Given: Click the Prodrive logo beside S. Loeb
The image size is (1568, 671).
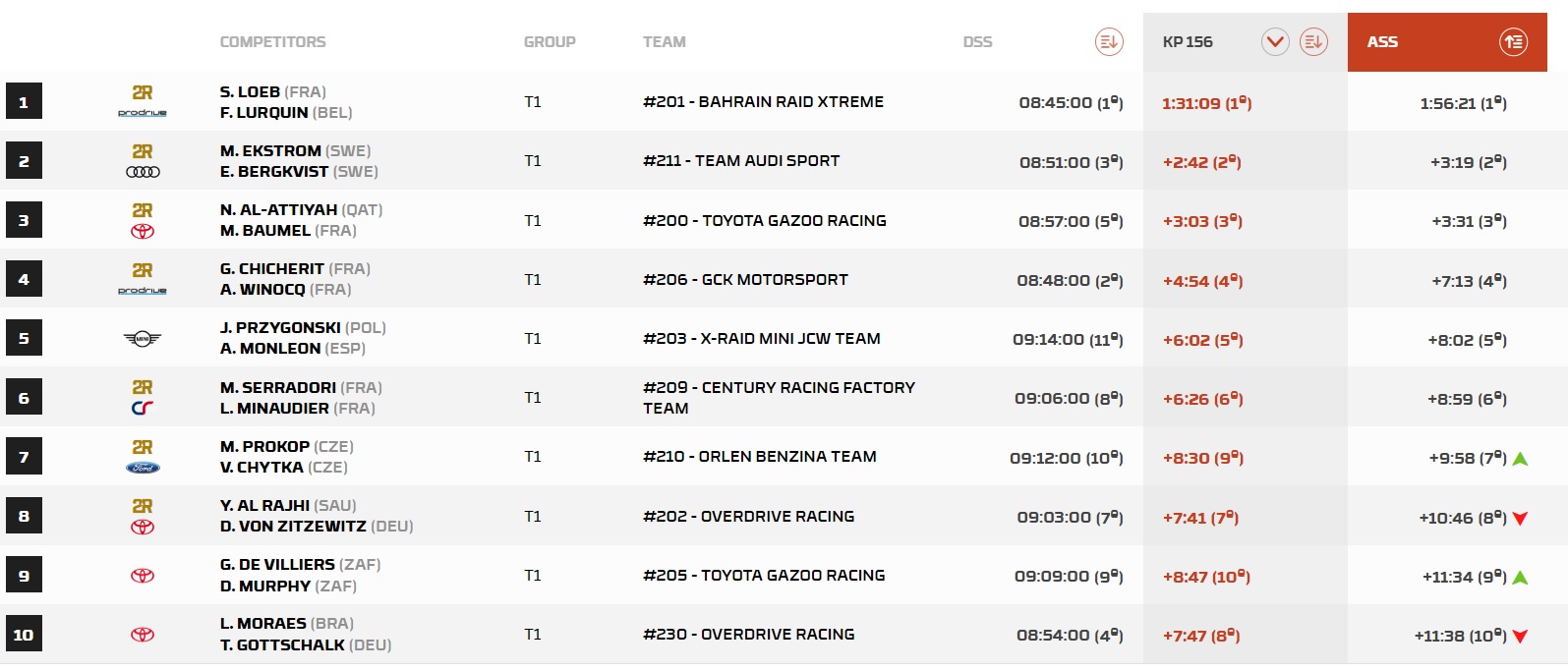Looking at the screenshot, I should pos(143,113).
